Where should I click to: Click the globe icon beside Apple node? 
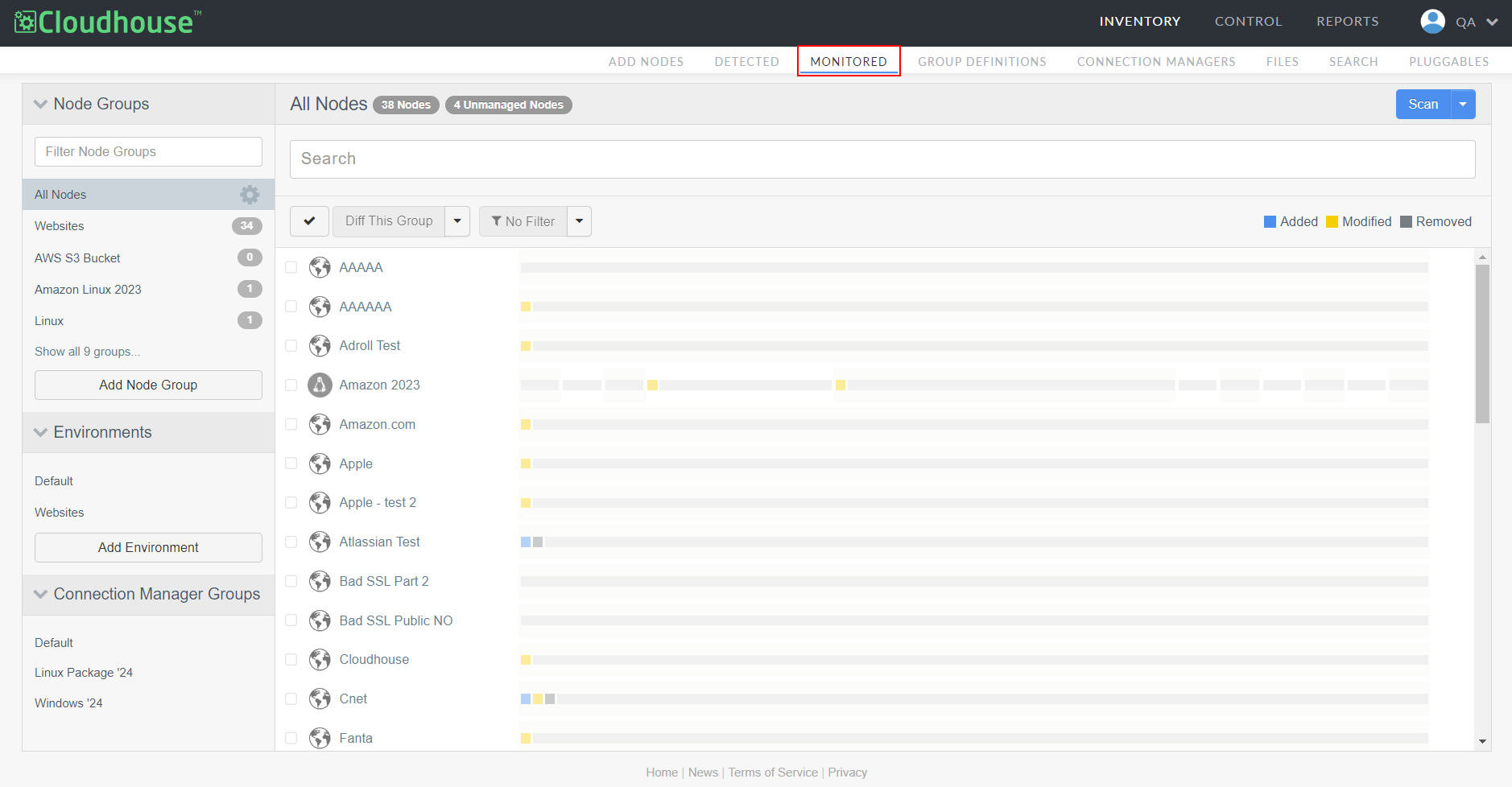pyautogui.click(x=320, y=464)
